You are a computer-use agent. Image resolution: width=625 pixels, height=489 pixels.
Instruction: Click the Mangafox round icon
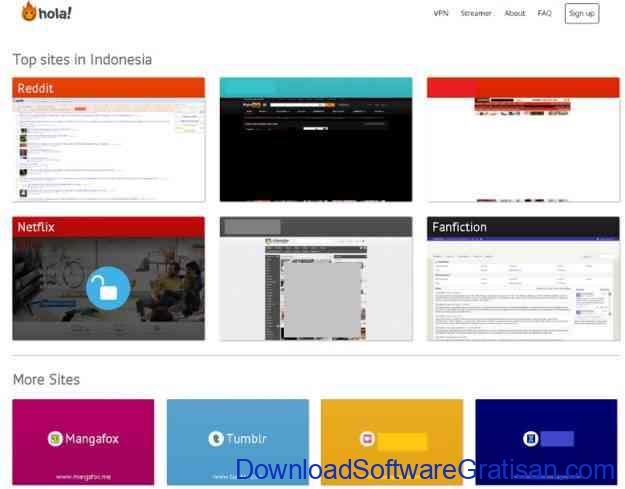(55, 439)
